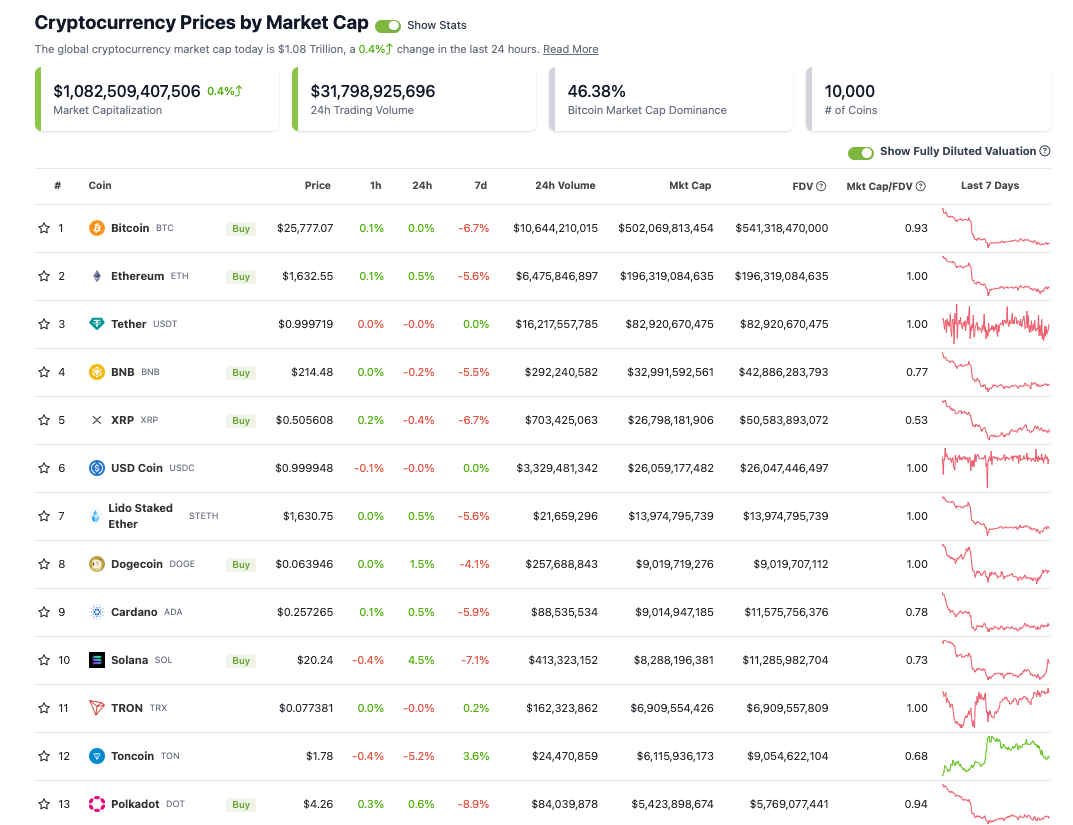Favorite XRP using the star icon
This screenshot has height=825, width=1073.
tap(44, 419)
